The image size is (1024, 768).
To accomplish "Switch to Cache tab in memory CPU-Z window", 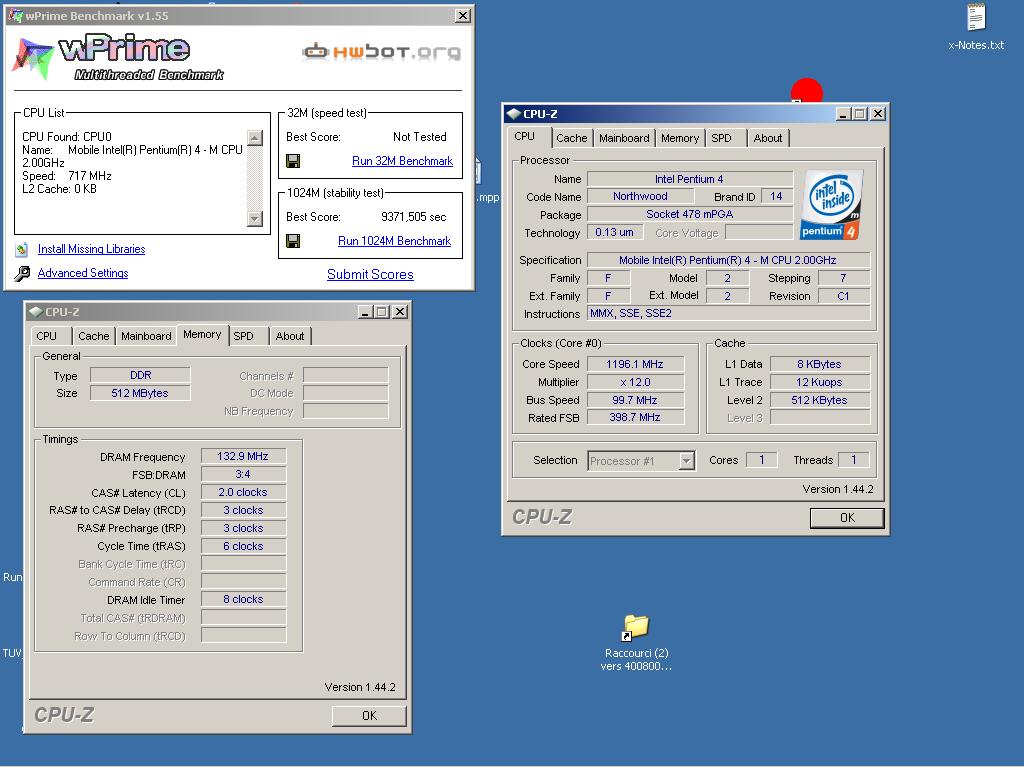I will (93, 336).
